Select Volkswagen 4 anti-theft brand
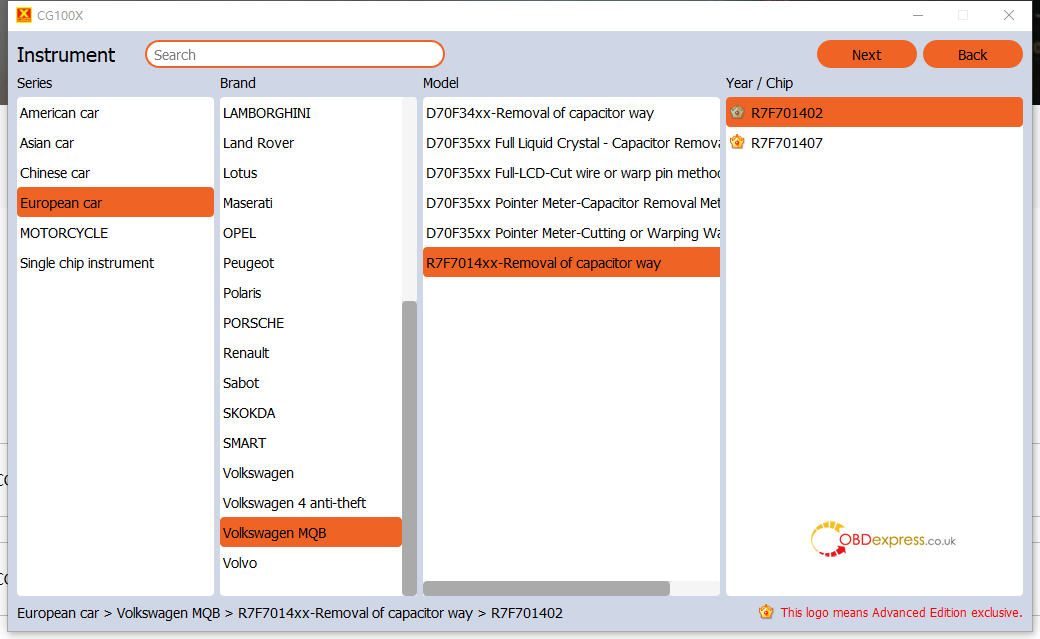 tap(311, 503)
